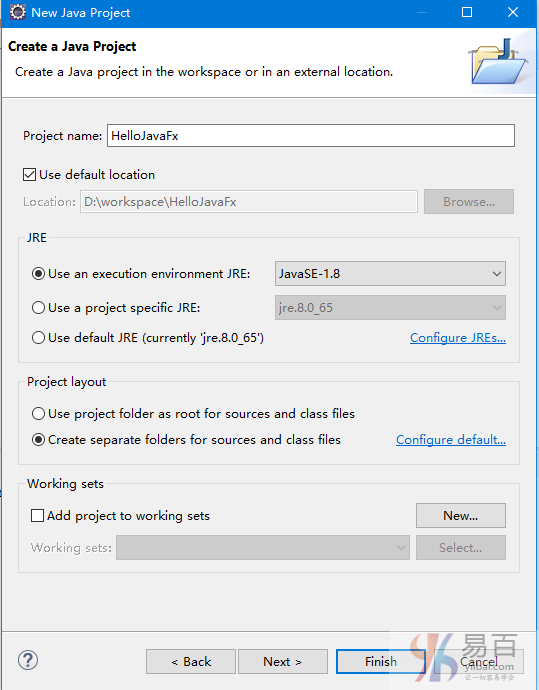Select Use an execution environment JRE
Viewport: 539px width, 690px height.
pos(38,274)
